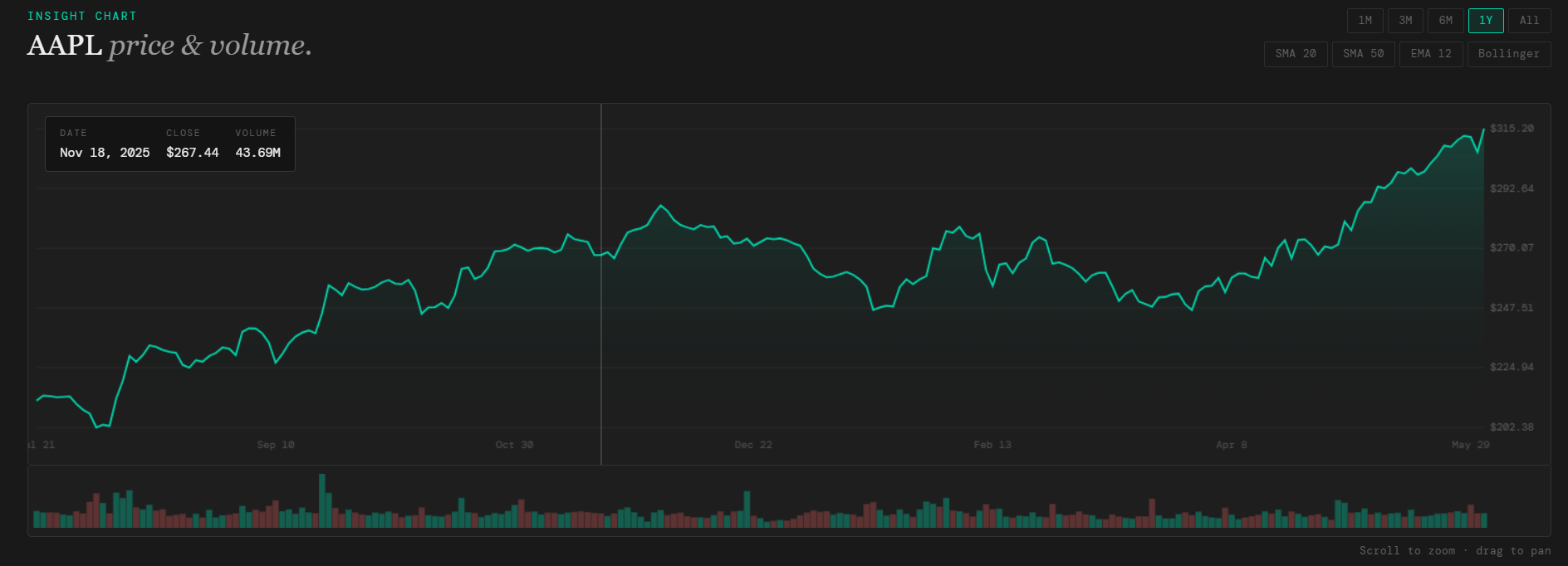Click the Dec 22 date label
This screenshot has width=1568, height=566.
(753, 445)
